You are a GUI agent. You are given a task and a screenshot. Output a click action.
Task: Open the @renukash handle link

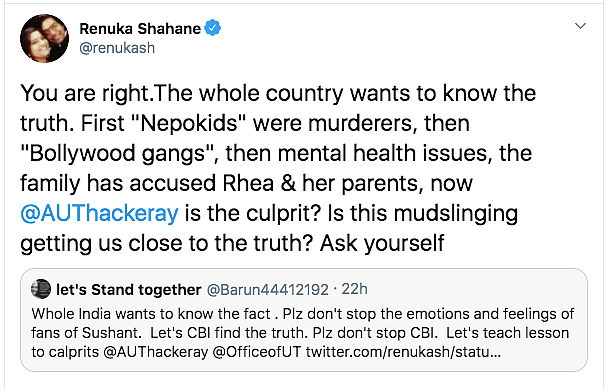(117, 48)
